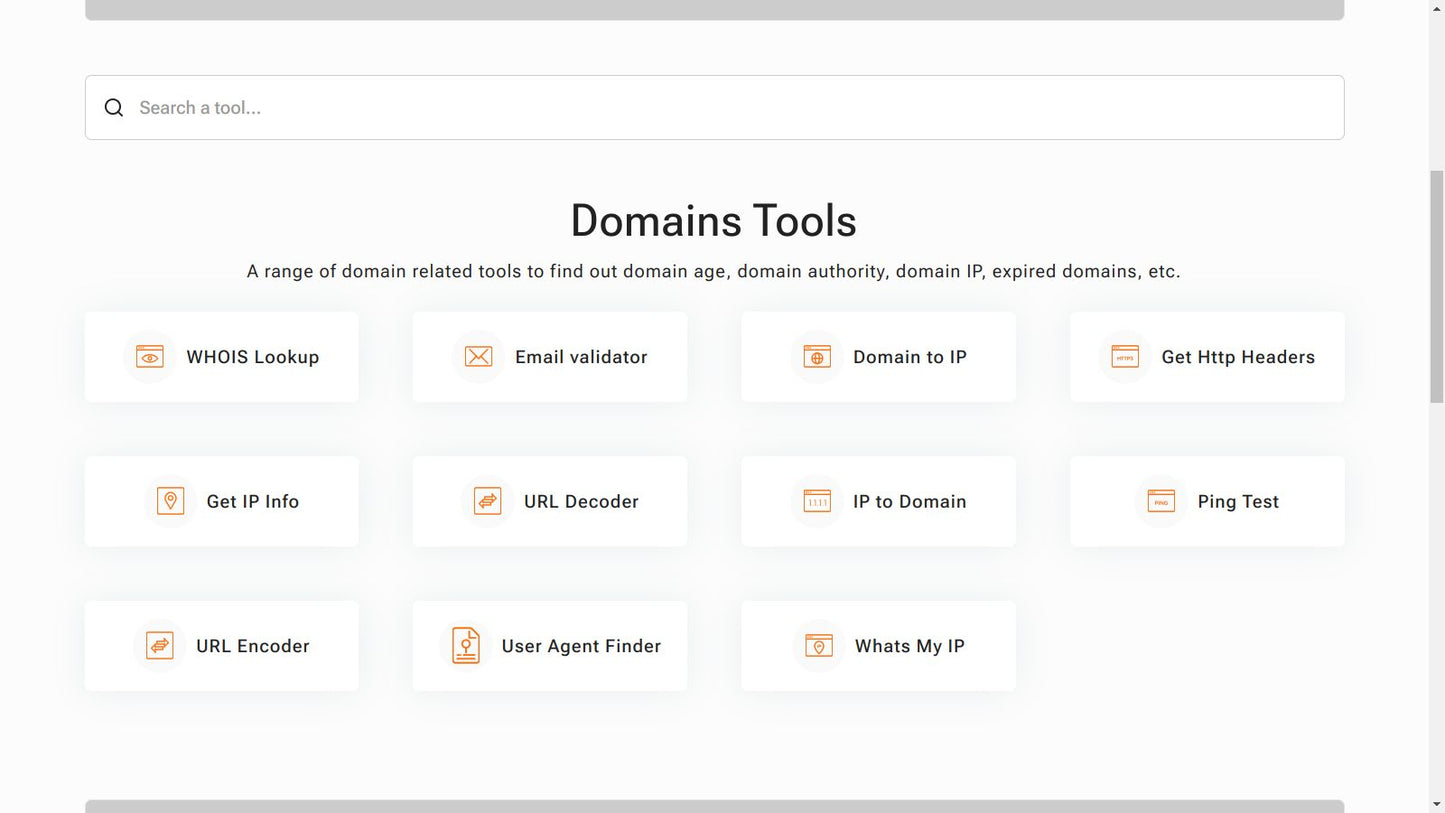Click the Get Http Headers HTTPS icon

[1125, 357]
